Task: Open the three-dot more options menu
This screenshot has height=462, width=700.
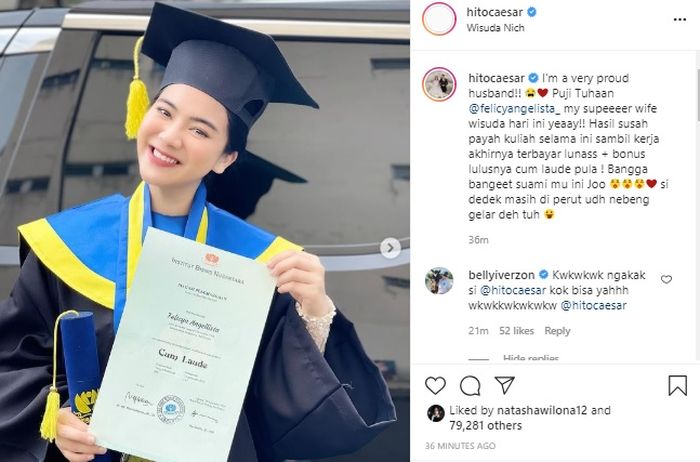Action: coord(679,20)
